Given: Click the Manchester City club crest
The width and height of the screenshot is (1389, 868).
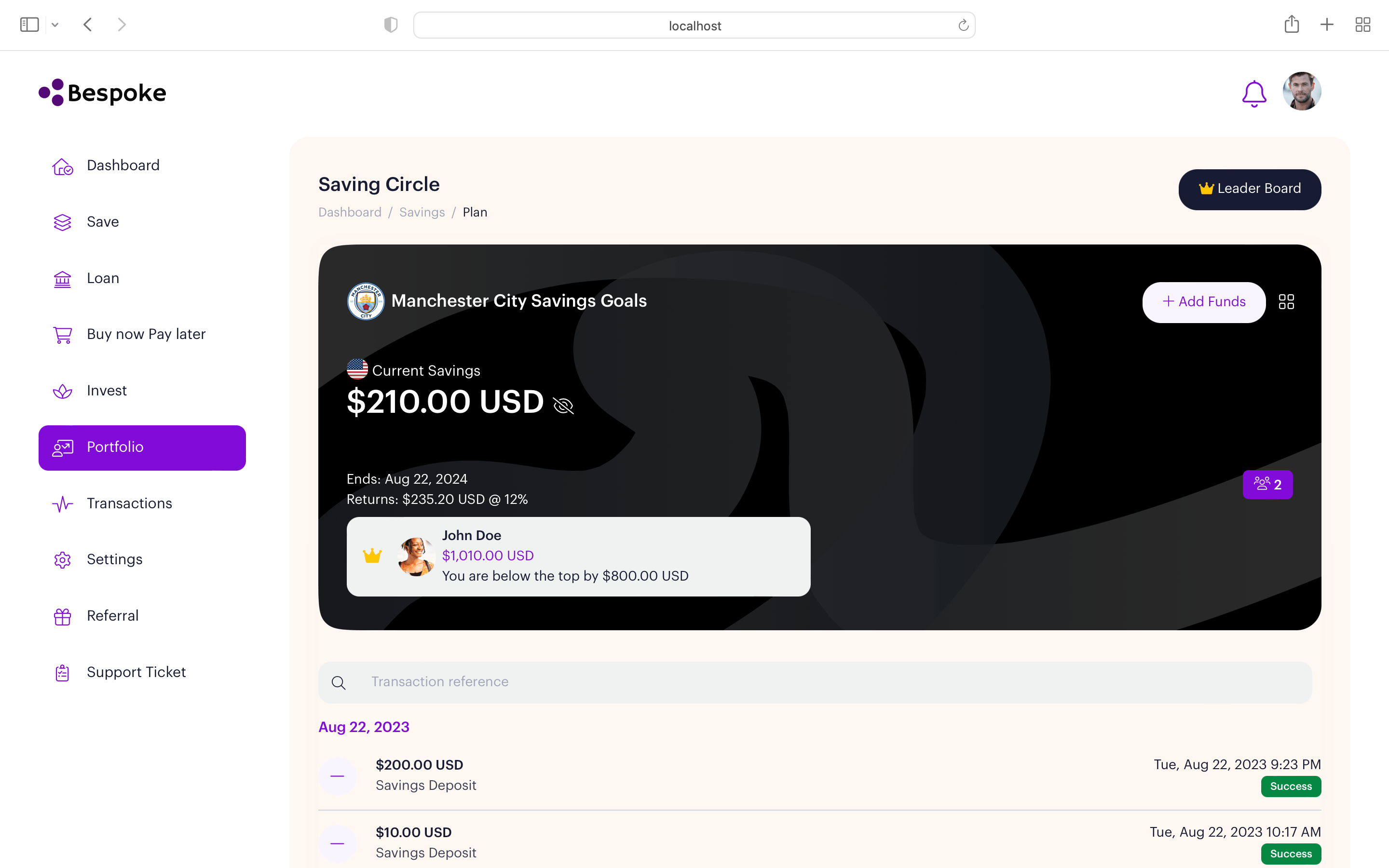Looking at the screenshot, I should click(365, 301).
